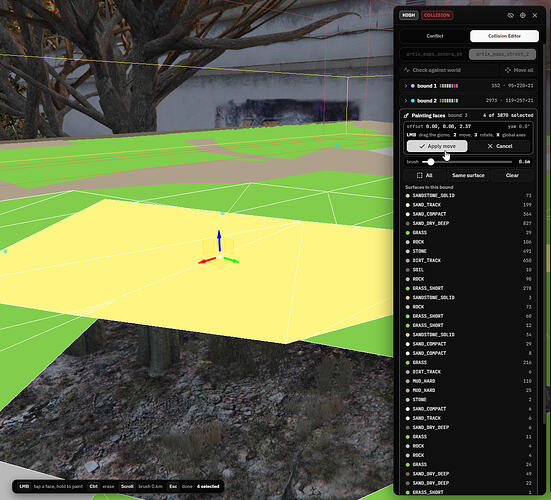Screen dimensions: 551x500
Task: Expand the bound 2 chevron
Action: coord(406,101)
